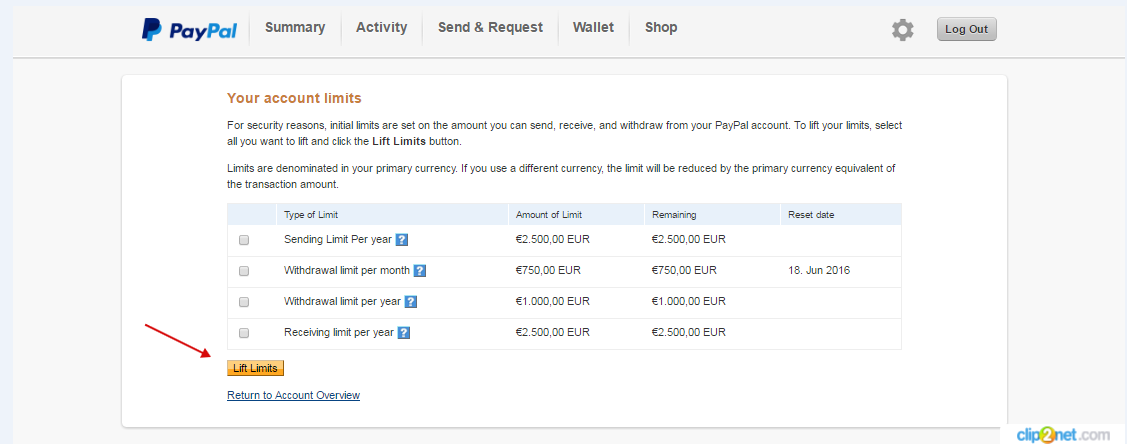Click the Lift Limits button
Screen dimensions: 1127x444
pos(255,368)
